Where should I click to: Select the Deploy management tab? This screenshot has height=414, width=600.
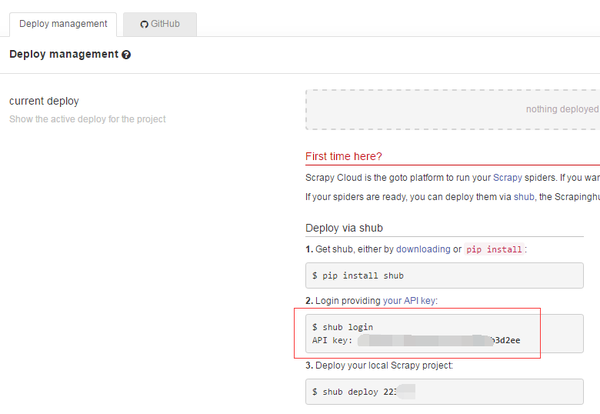pyautogui.click(x=62, y=22)
